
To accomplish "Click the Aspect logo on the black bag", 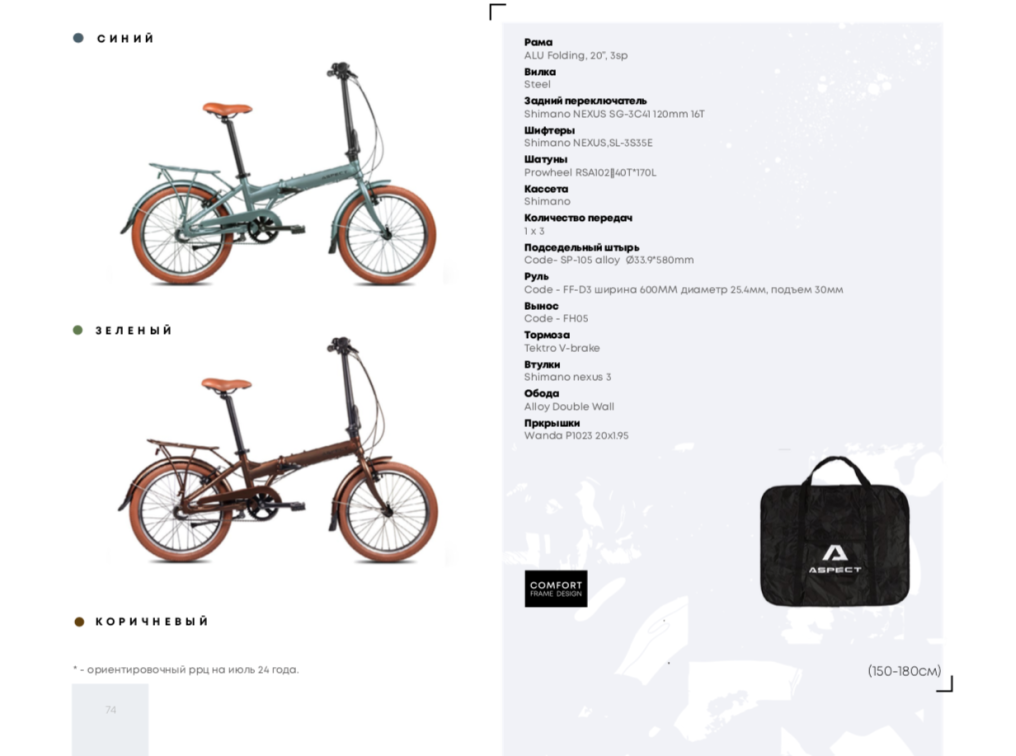I will click(835, 560).
